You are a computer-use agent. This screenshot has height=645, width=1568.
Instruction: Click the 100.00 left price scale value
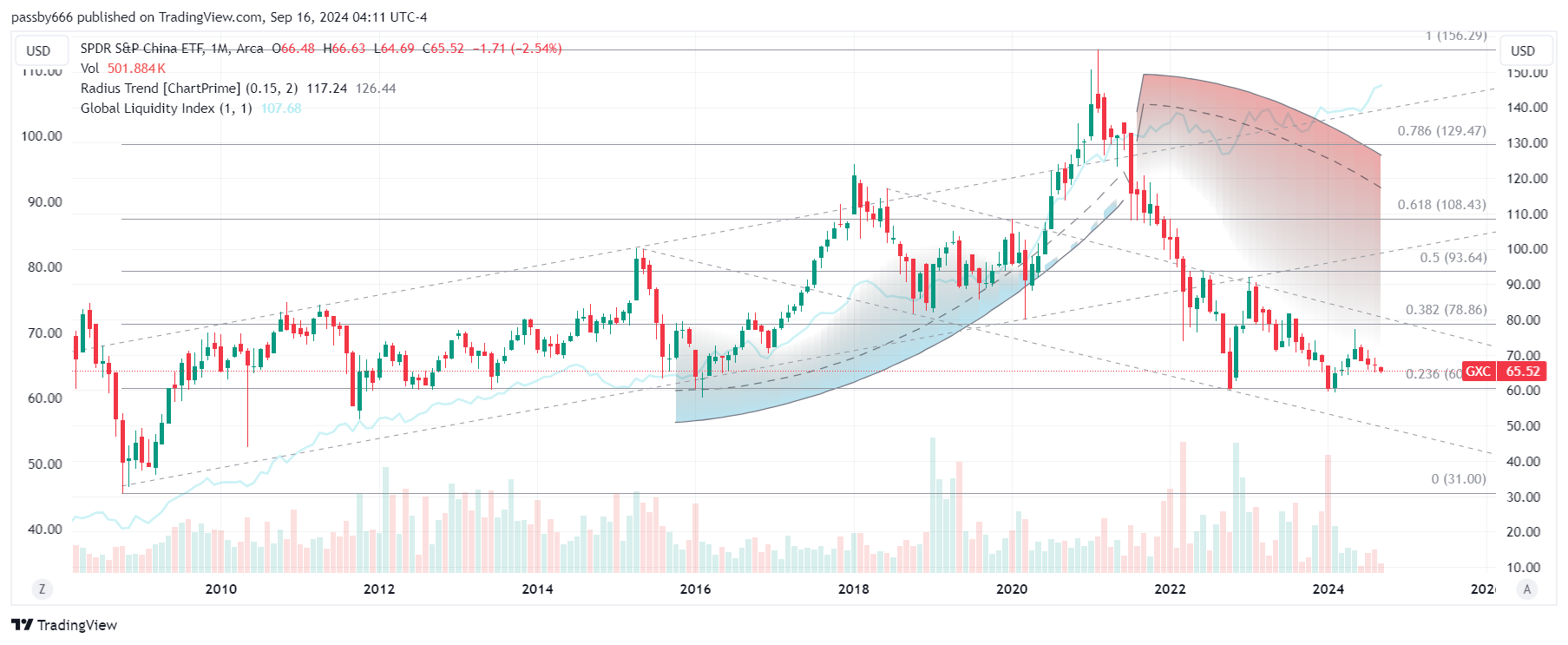coord(42,136)
